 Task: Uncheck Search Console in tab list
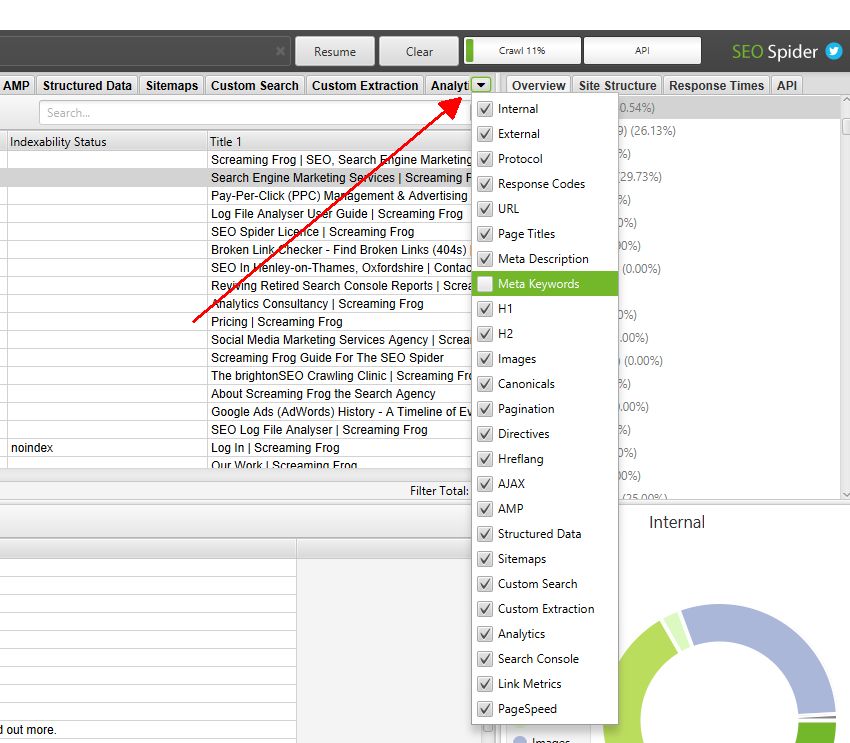(485, 659)
